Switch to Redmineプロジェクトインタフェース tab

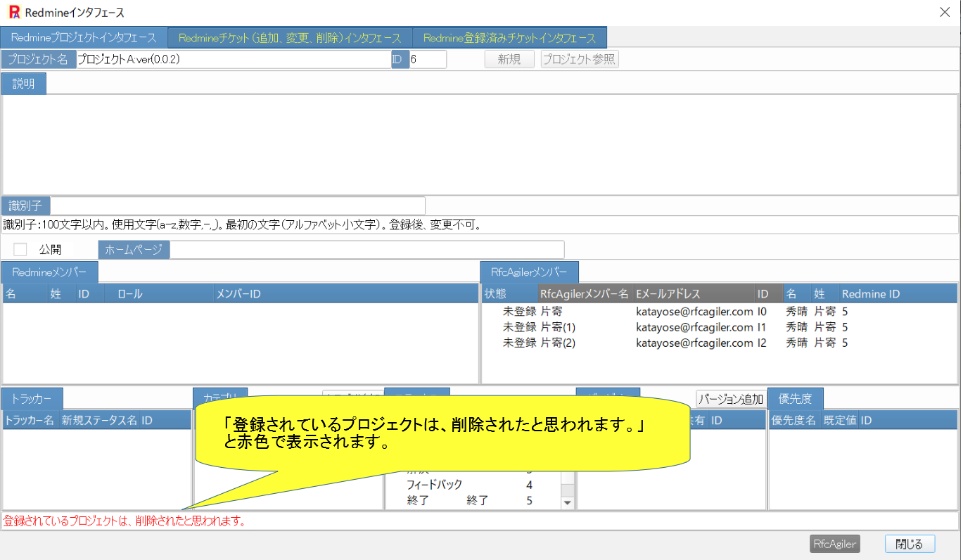[x=84, y=37]
